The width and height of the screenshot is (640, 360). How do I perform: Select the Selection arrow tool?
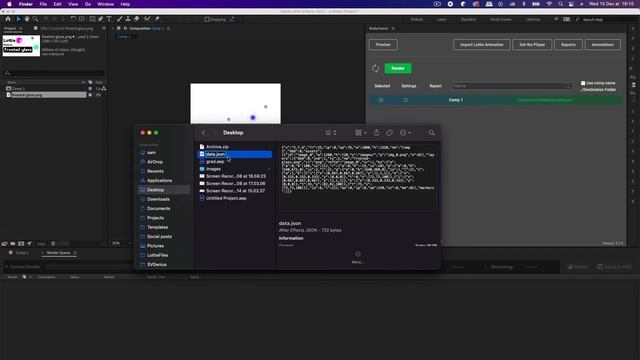tap(18, 19)
